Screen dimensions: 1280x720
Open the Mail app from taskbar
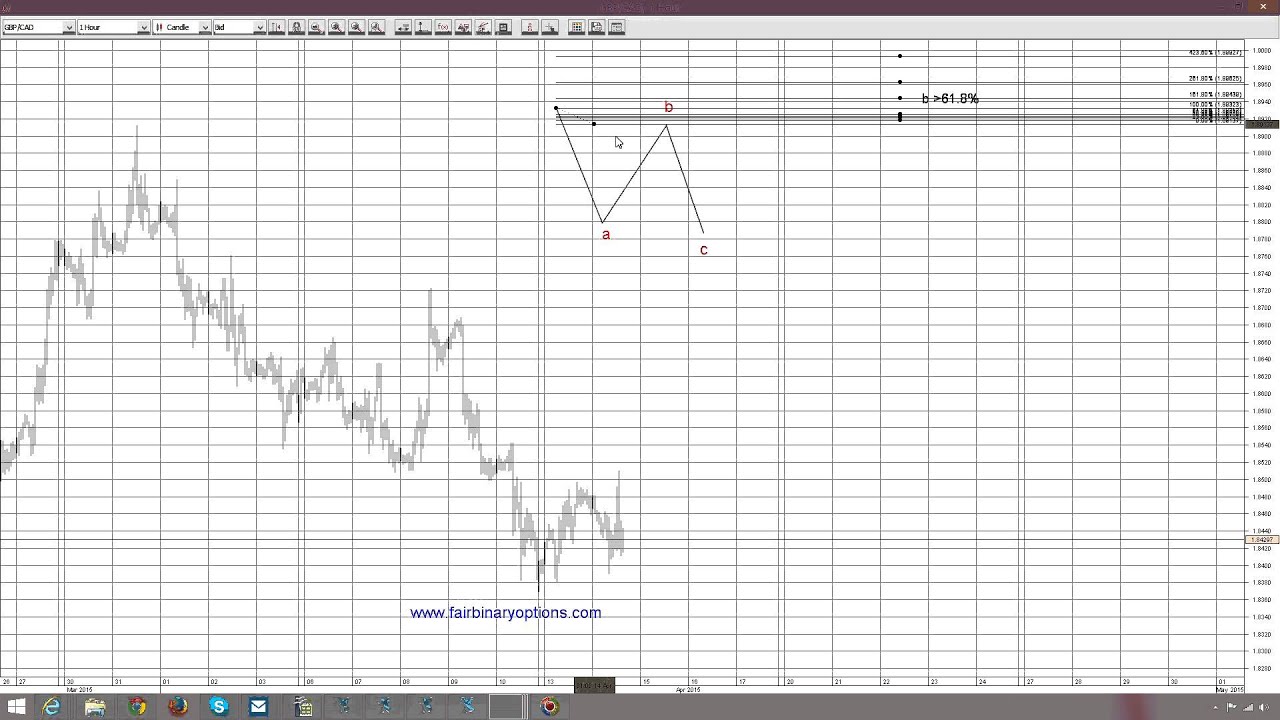pos(259,707)
